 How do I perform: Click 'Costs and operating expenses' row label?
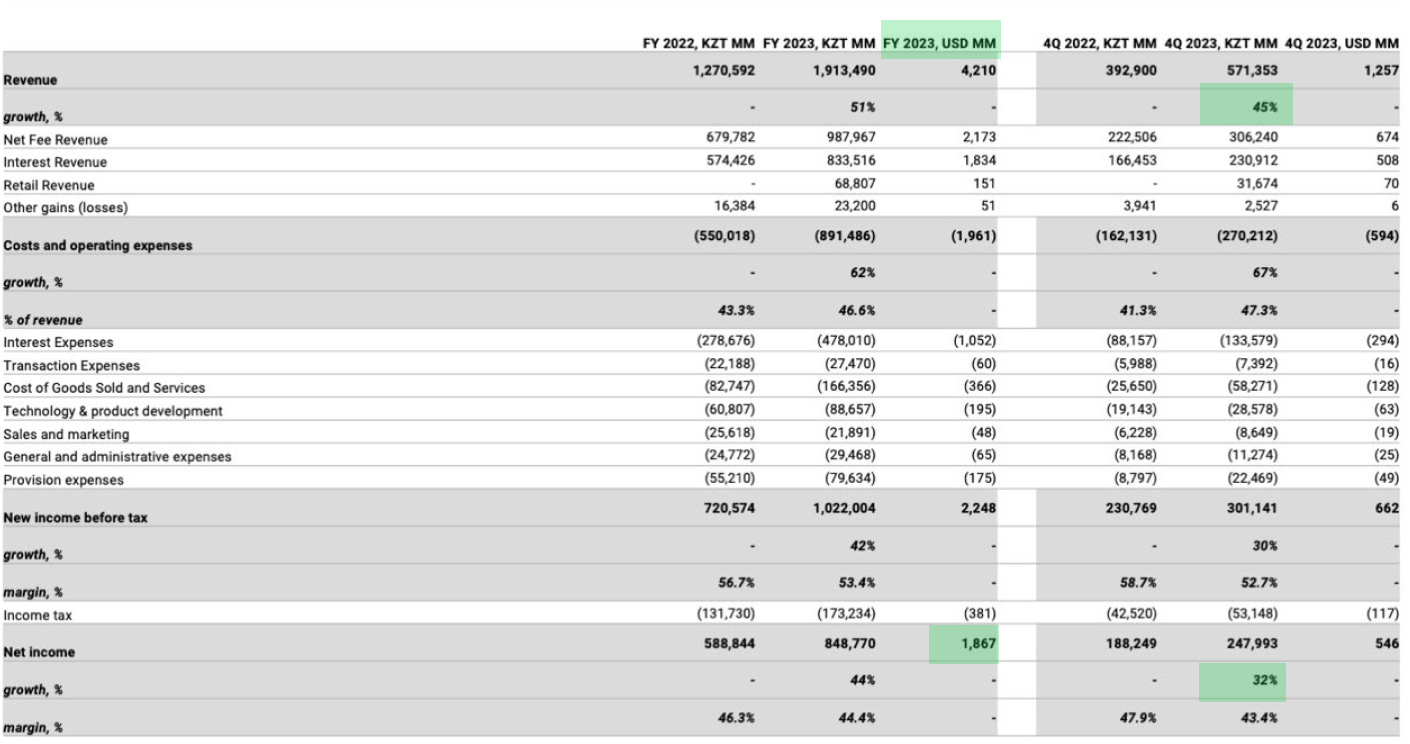pos(98,245)
